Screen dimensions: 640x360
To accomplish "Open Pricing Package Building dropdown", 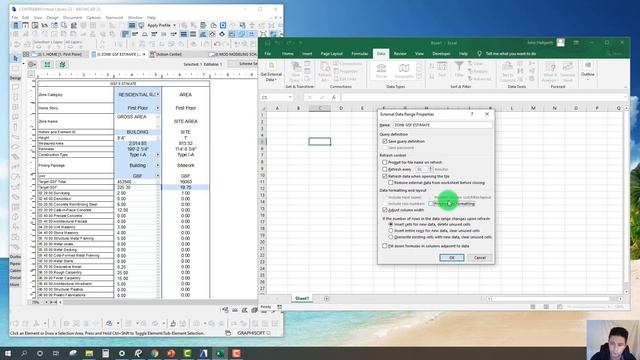I will pyautogui.click(x=158, y=165).
